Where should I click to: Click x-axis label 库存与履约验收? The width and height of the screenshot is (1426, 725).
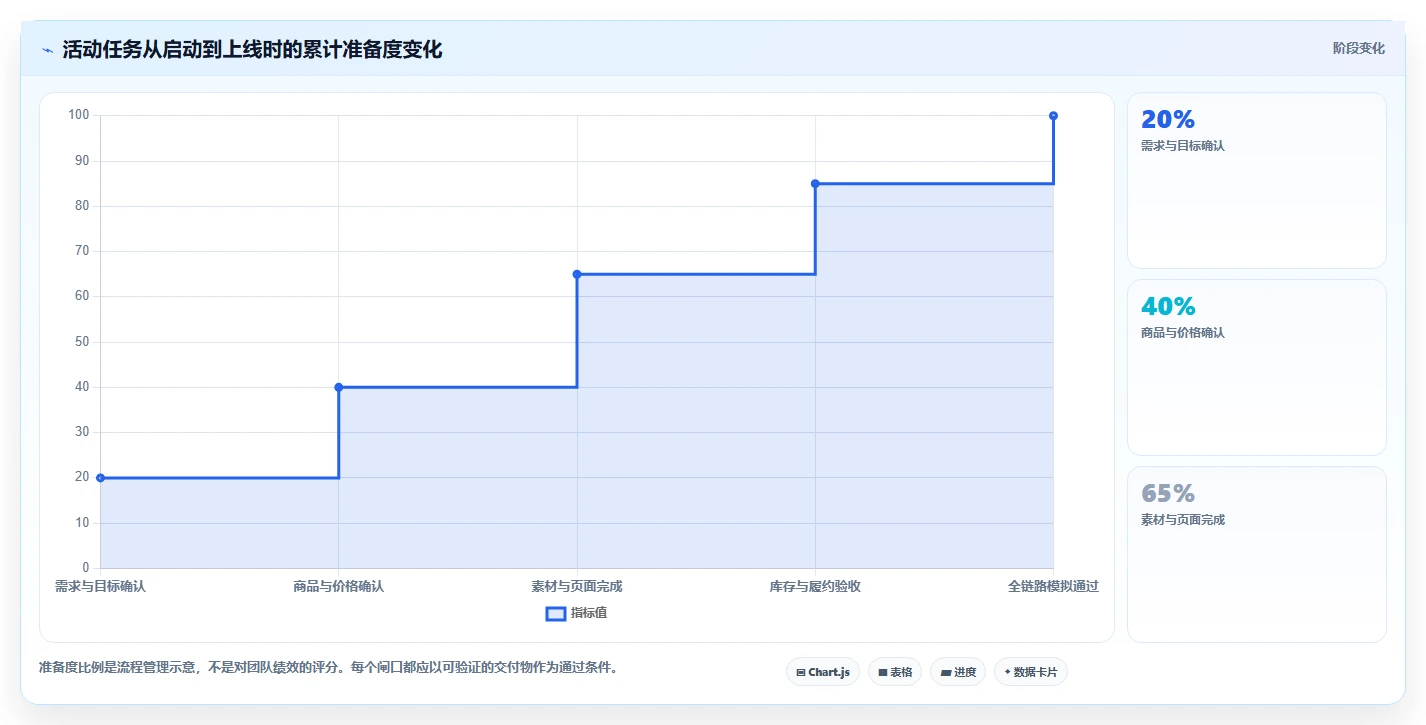pyautogui.click(x=815, y=586)
